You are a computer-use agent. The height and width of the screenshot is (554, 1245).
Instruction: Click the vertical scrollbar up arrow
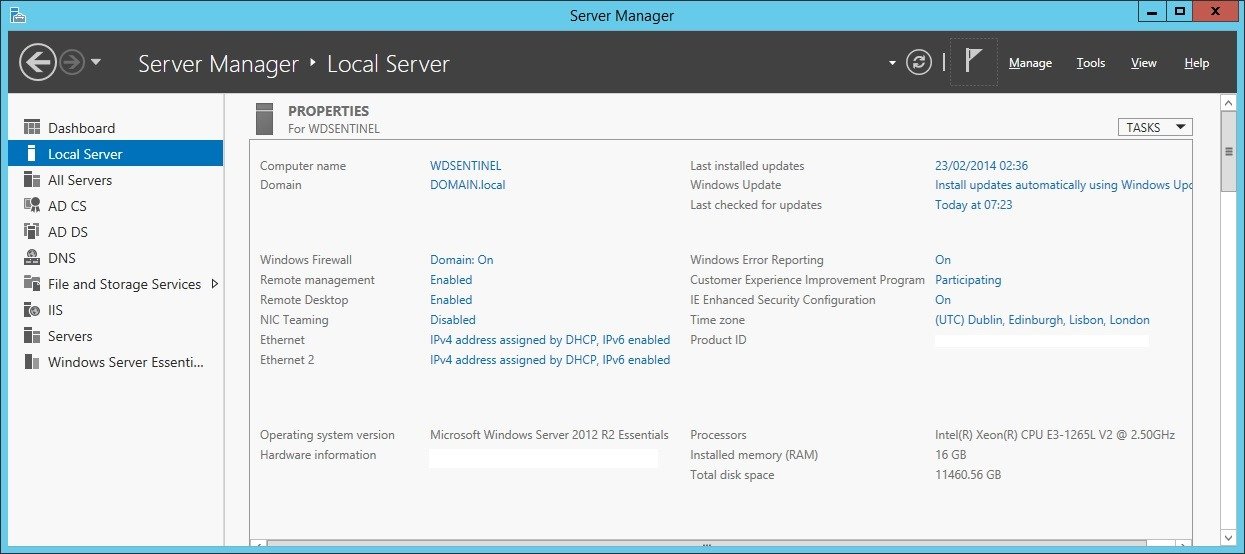(1229, 102)
